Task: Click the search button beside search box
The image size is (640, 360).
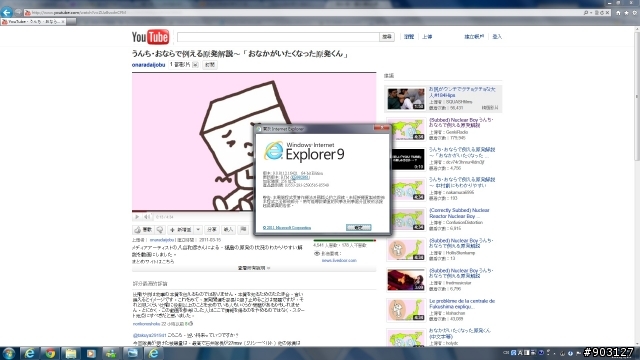Action: 387,37
